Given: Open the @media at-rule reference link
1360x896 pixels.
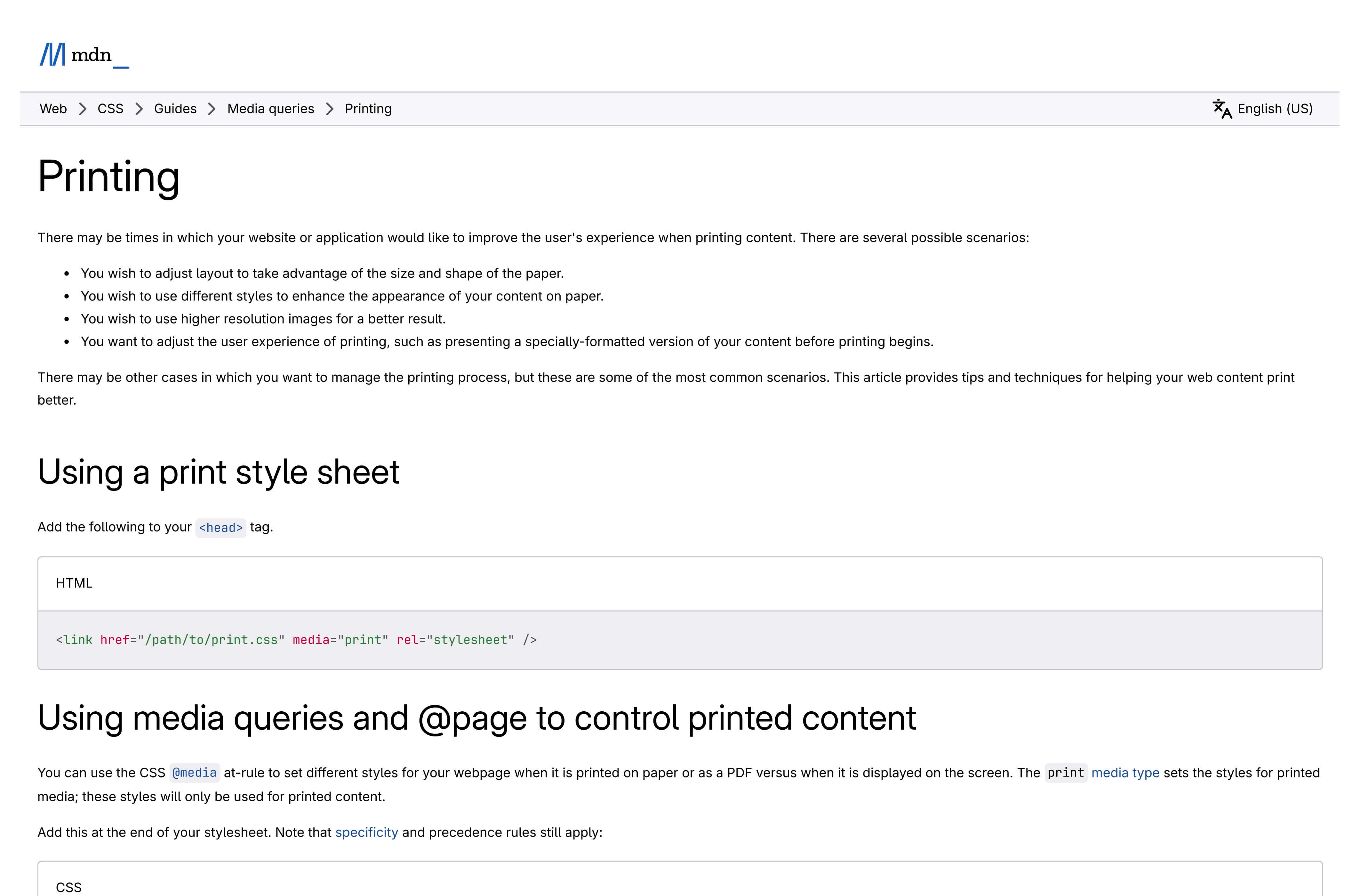Looking at the screenshot, I should (194, 772).
